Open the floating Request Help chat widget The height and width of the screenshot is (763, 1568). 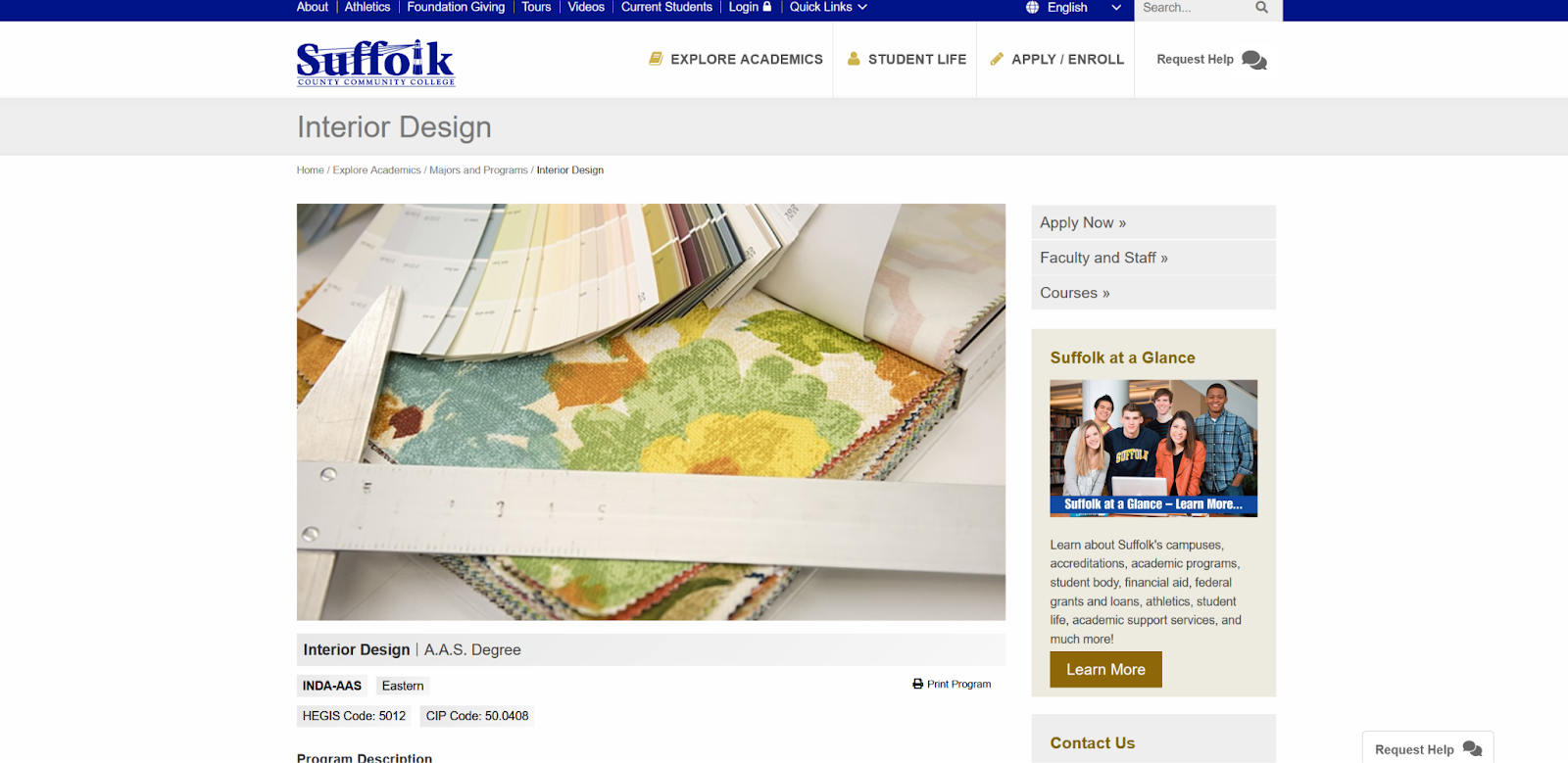click(x=1428, y=748)
